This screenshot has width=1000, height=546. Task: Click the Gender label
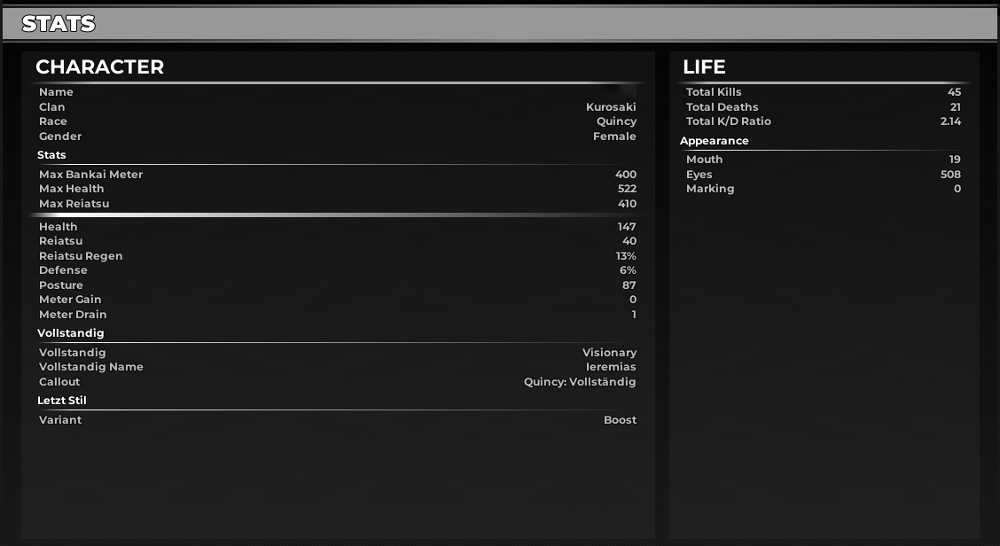(x=60, y=136)
